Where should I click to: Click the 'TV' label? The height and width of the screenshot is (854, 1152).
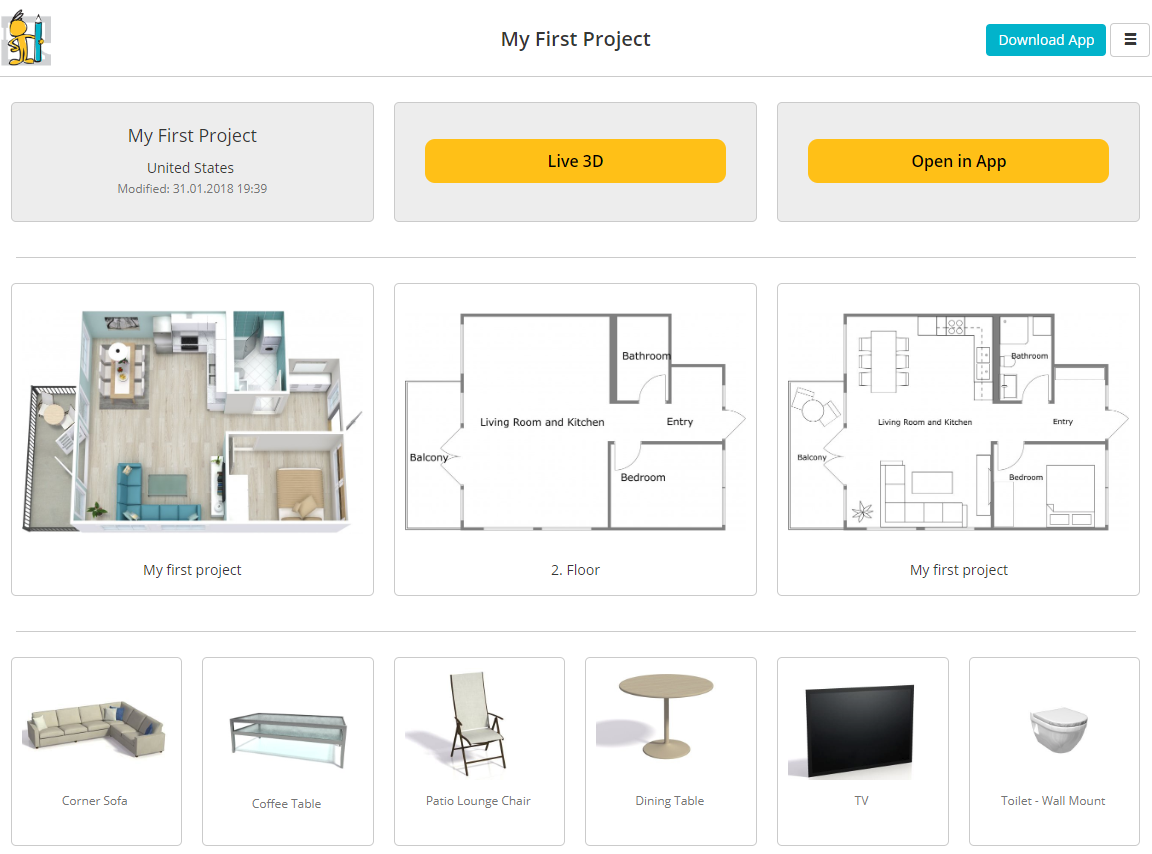coord(862,800)
